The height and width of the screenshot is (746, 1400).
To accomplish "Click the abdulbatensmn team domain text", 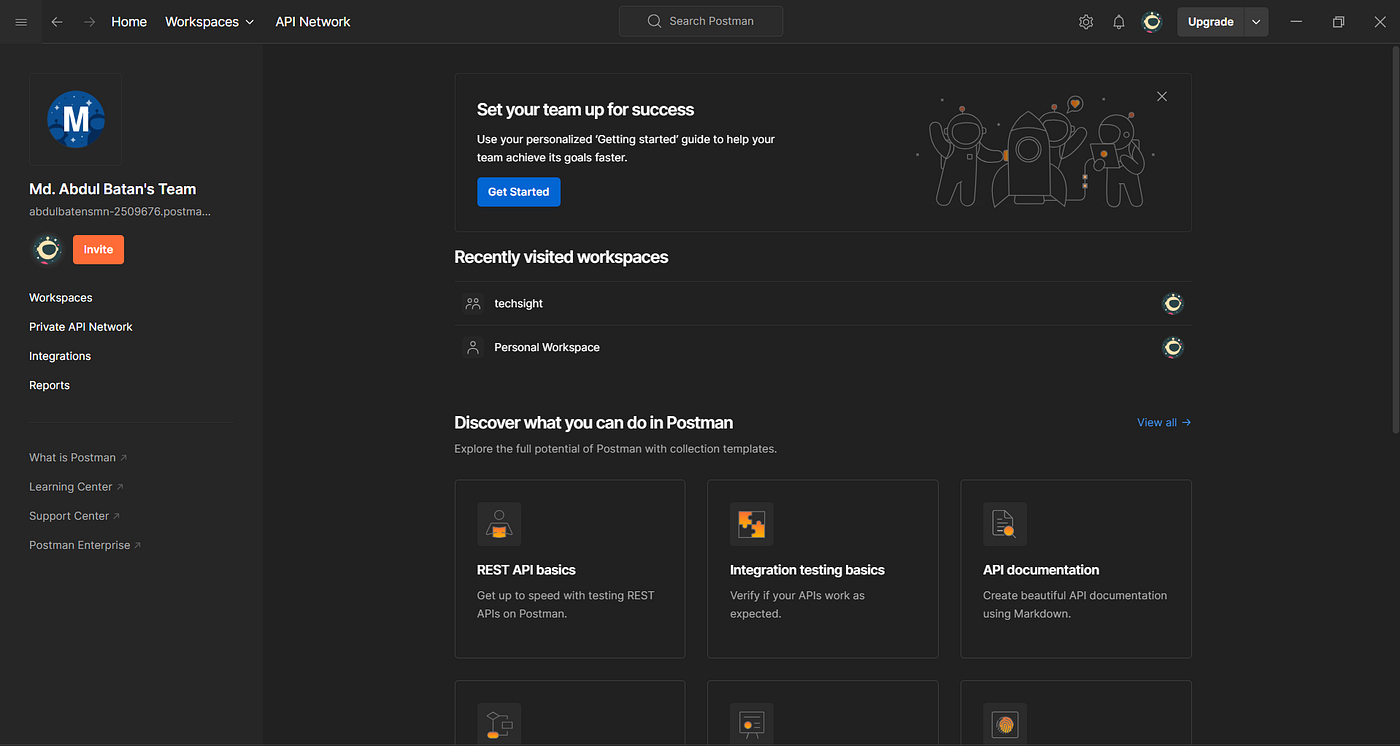I will point(120,212).
